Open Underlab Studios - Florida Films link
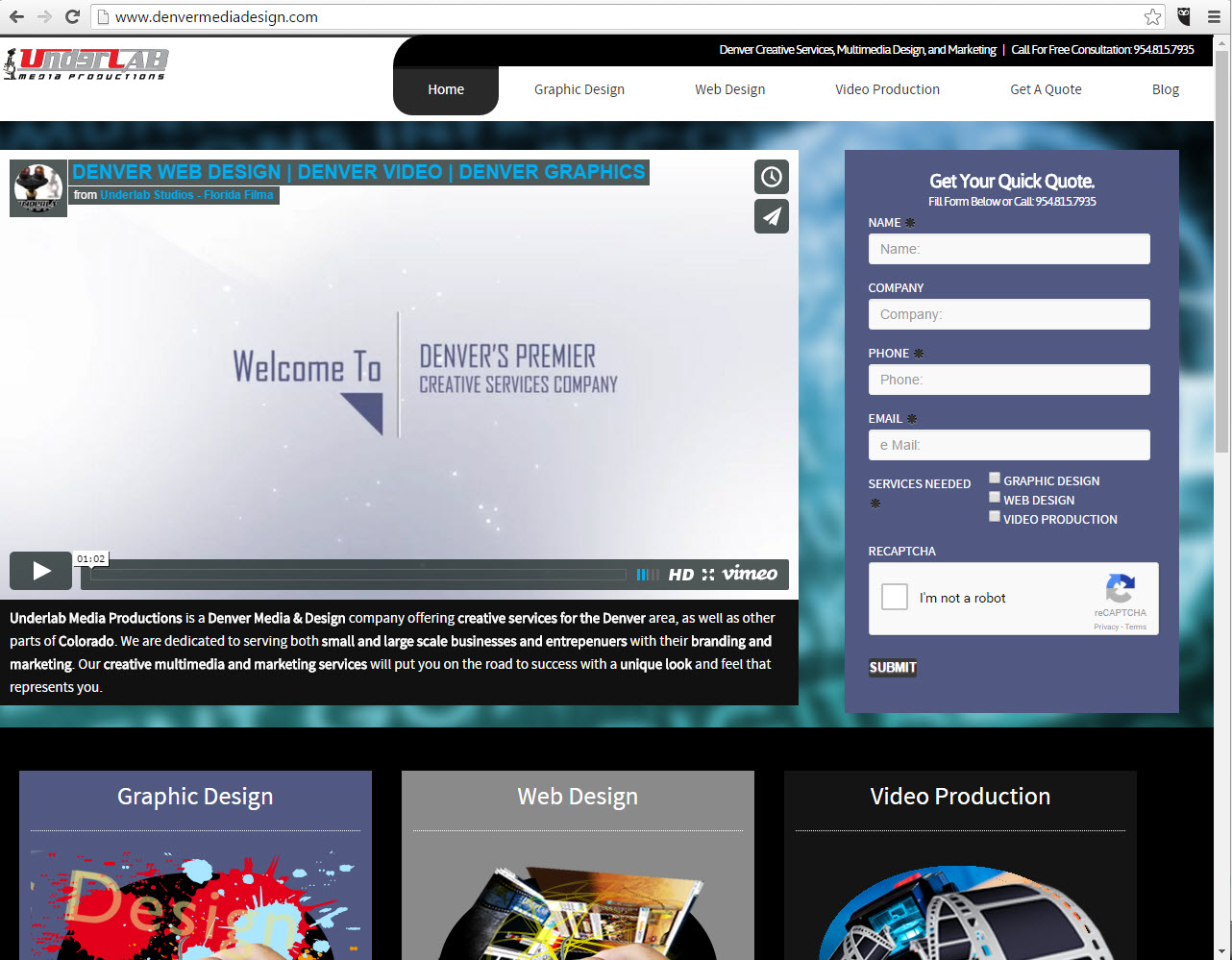The width and height of the screenshot is (1232, 960). [186, 195]
